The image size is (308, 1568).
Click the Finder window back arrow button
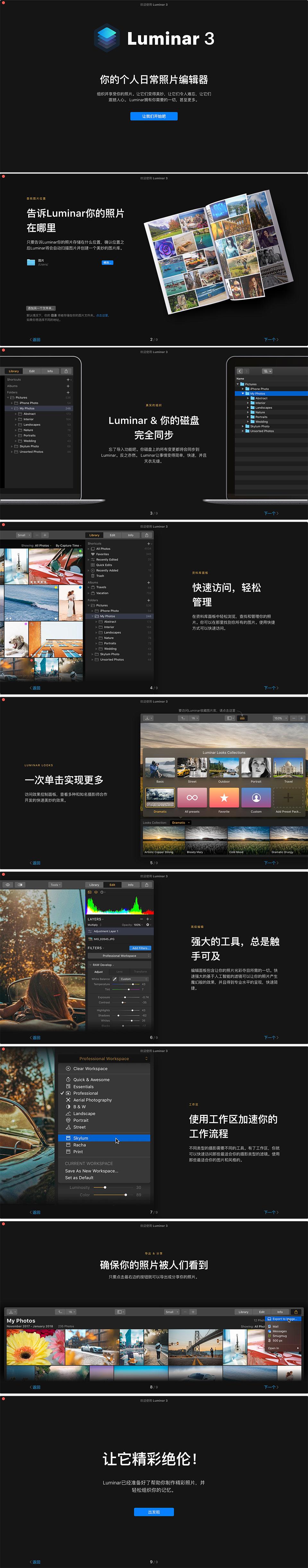(x=240, y=371)
